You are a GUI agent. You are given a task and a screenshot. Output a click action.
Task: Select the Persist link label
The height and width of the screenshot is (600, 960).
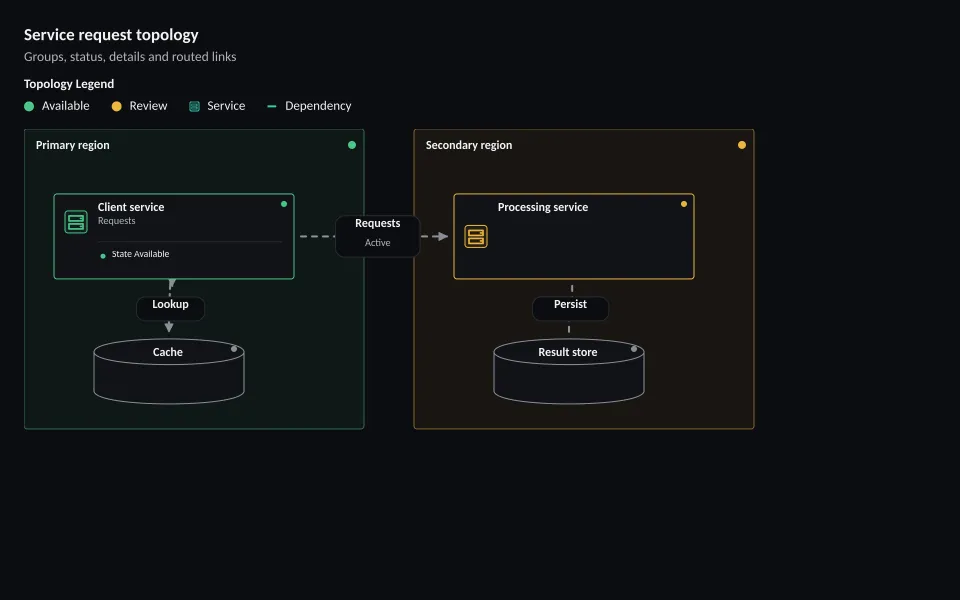570,308
